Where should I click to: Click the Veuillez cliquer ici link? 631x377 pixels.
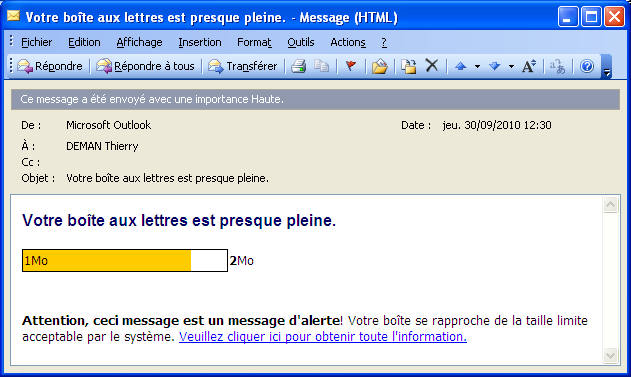click(x=323, y=336)
